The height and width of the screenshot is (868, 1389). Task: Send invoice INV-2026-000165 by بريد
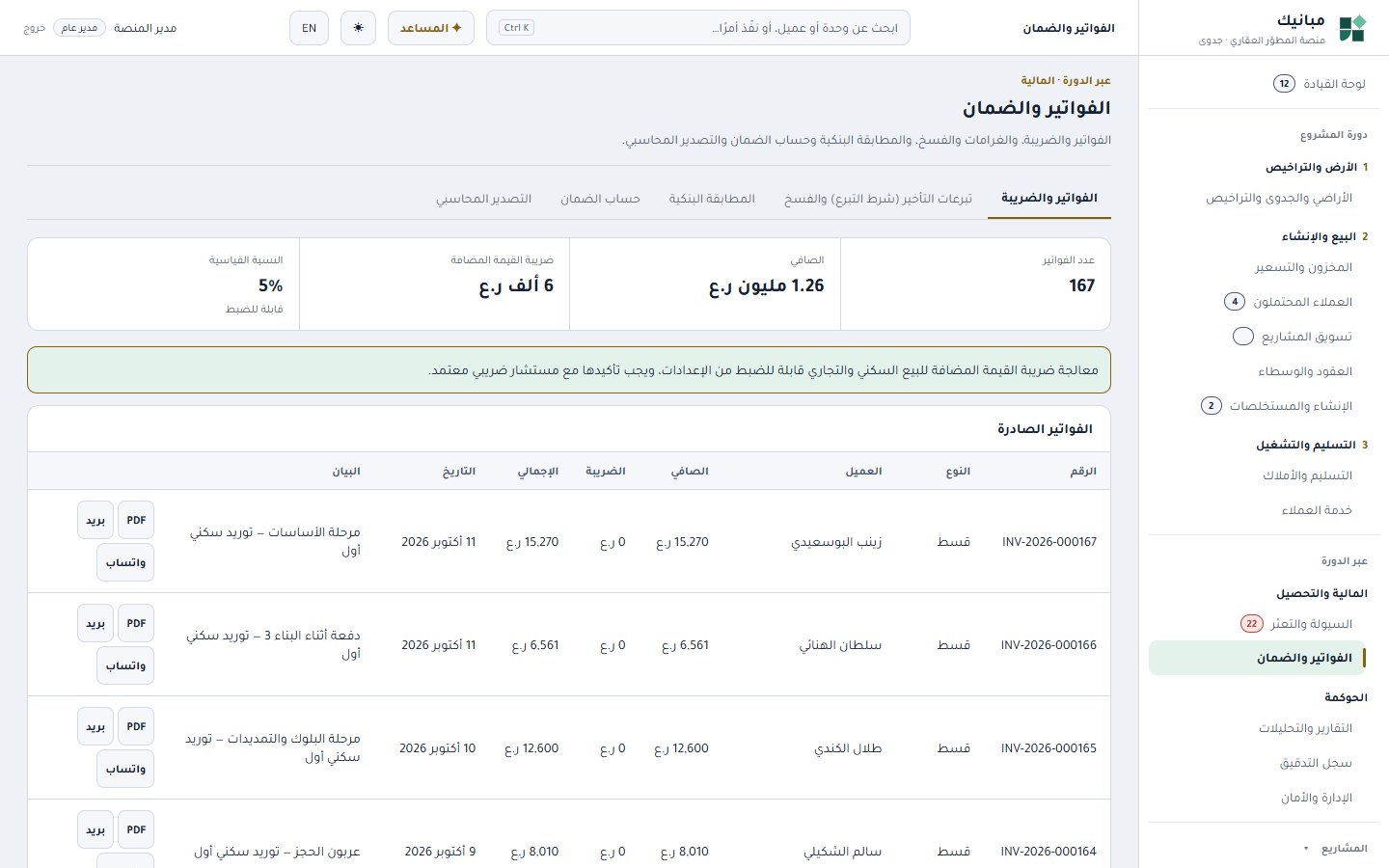tap(95, 726)
